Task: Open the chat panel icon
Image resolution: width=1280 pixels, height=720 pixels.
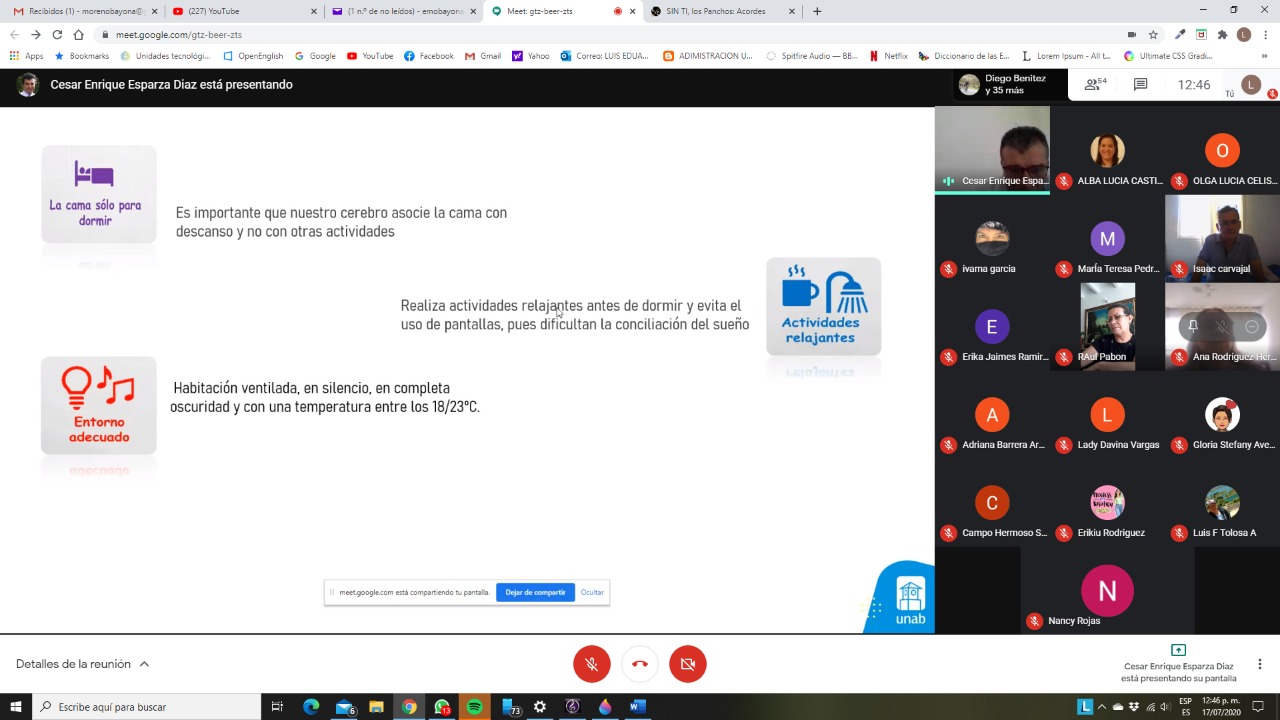Action: point(1140,84)
